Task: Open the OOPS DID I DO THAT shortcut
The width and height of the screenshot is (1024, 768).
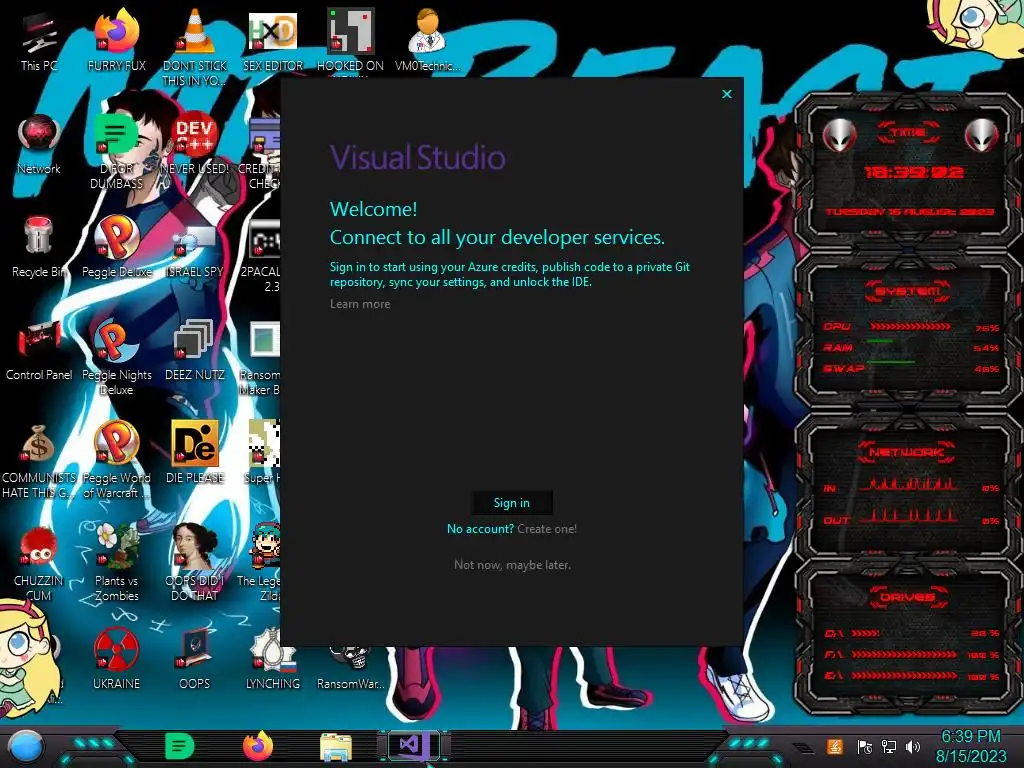Action: 195,564
